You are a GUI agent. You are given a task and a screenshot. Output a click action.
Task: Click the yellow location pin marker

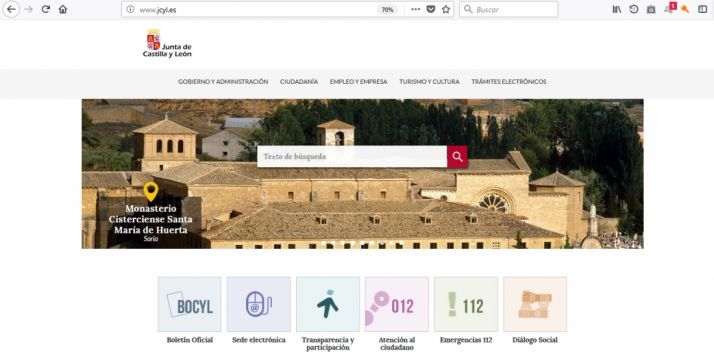(x=151, y=191)
